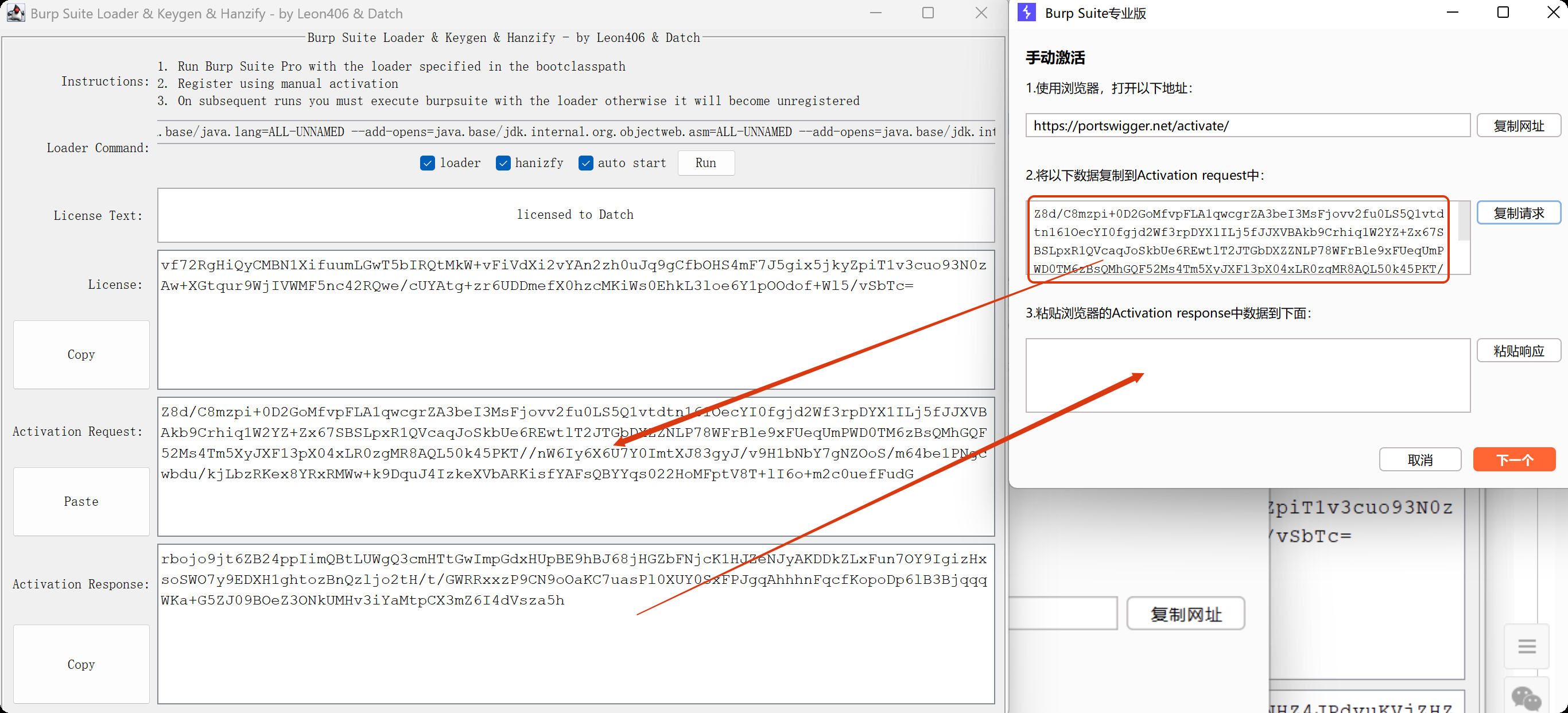Click Copy button under Activation Response
This screenshot has width=1568, height=713.
point(81,664)
